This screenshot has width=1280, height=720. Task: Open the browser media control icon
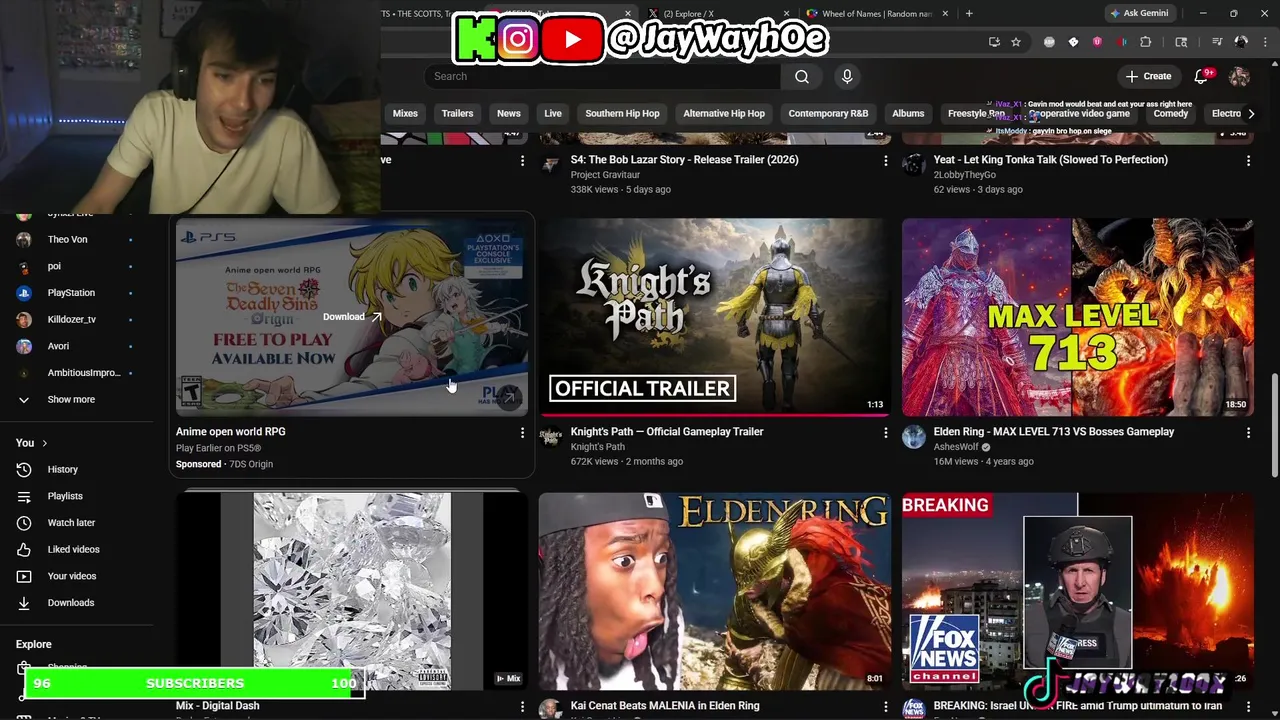point(1216,42)
